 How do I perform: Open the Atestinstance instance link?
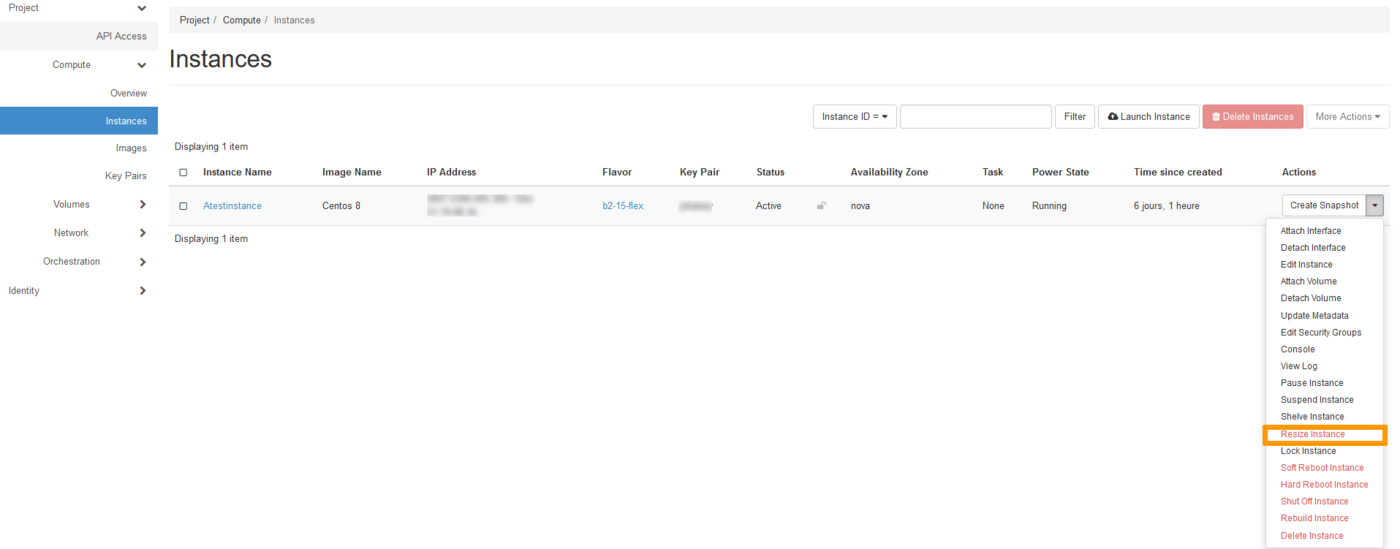pos(232,206)
